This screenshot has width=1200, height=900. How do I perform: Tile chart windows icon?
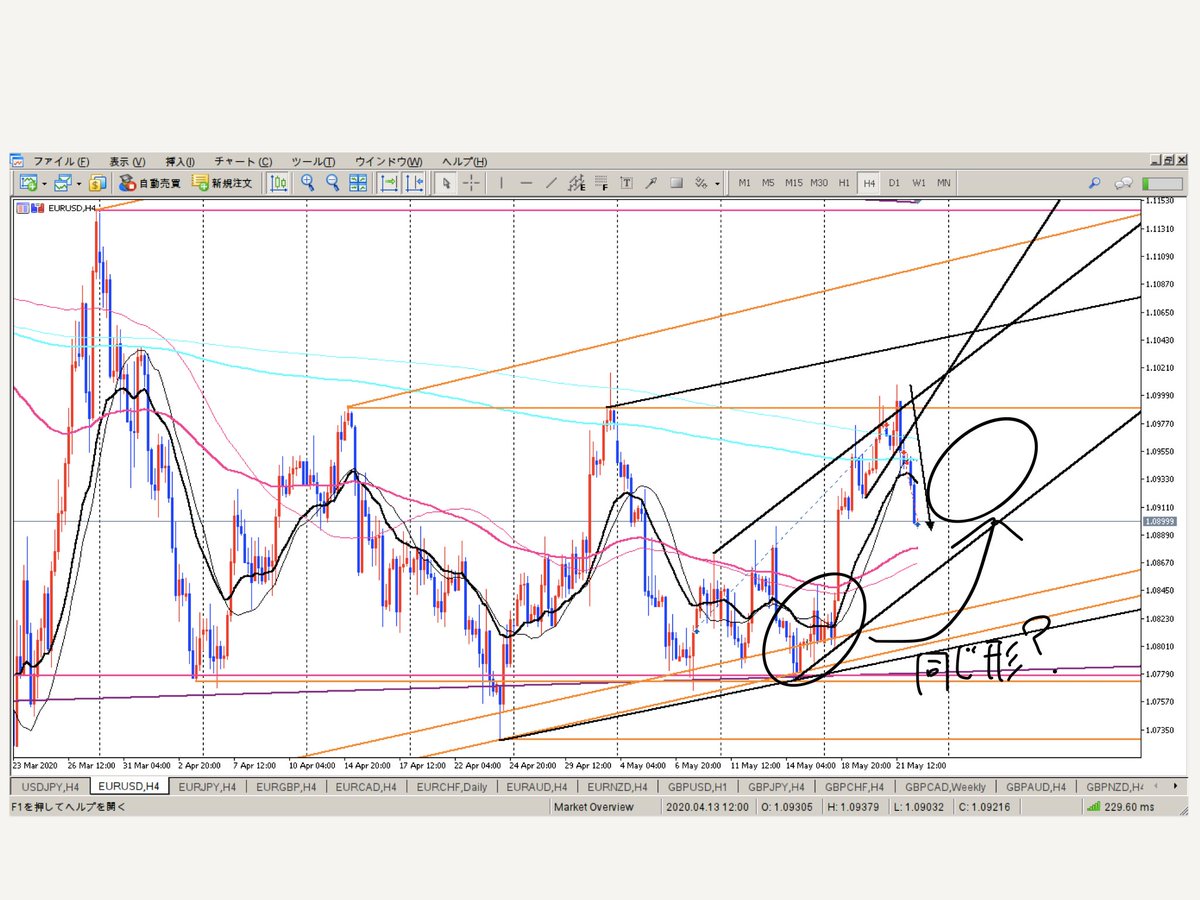358,183
